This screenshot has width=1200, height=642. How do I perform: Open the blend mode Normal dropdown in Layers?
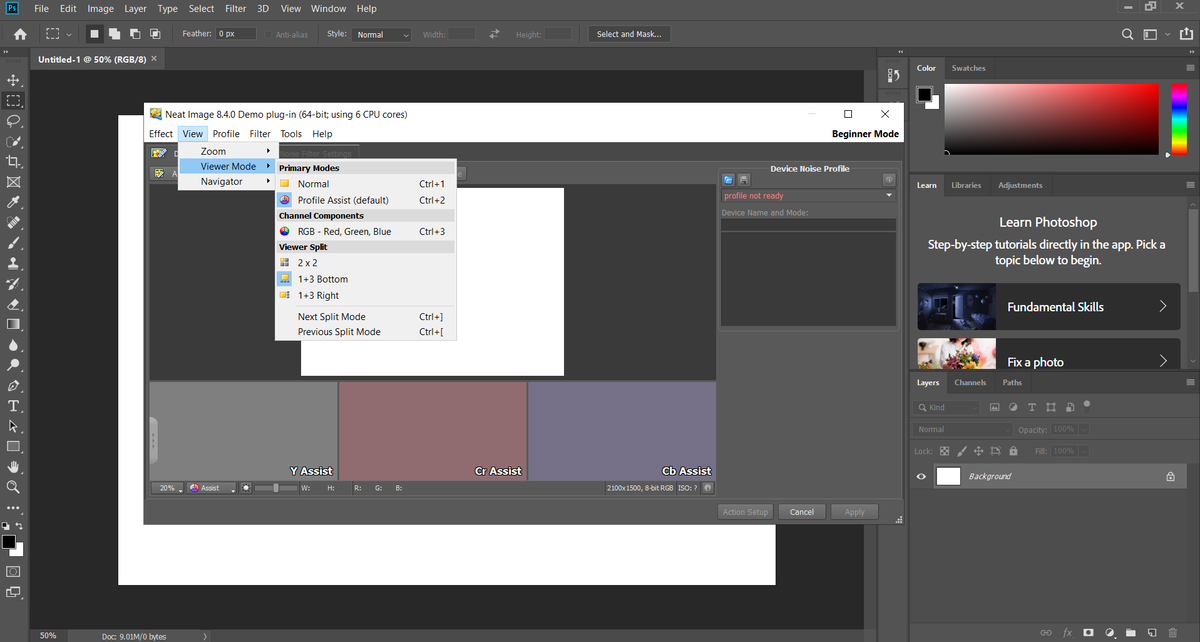pyautogui.click(x=961, y=429)
